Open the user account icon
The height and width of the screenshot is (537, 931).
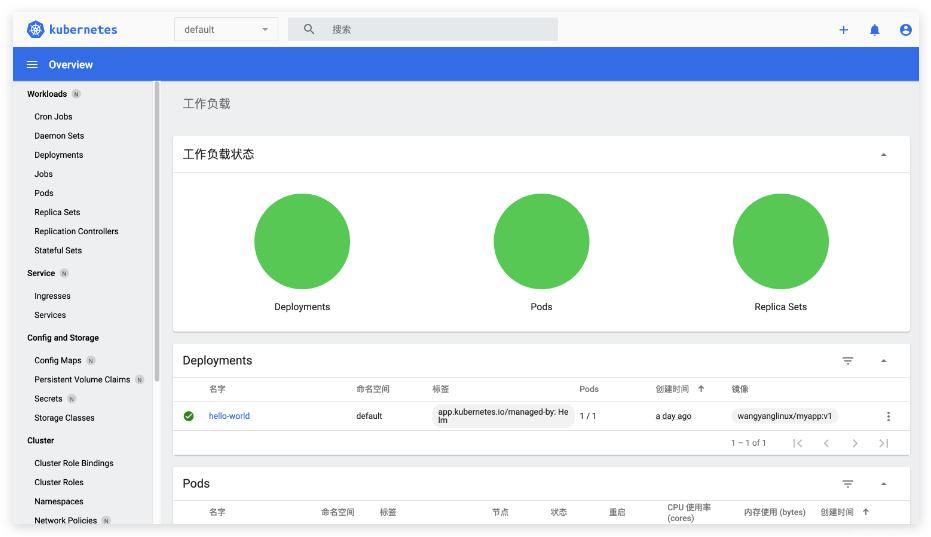[x=905, y=30]
